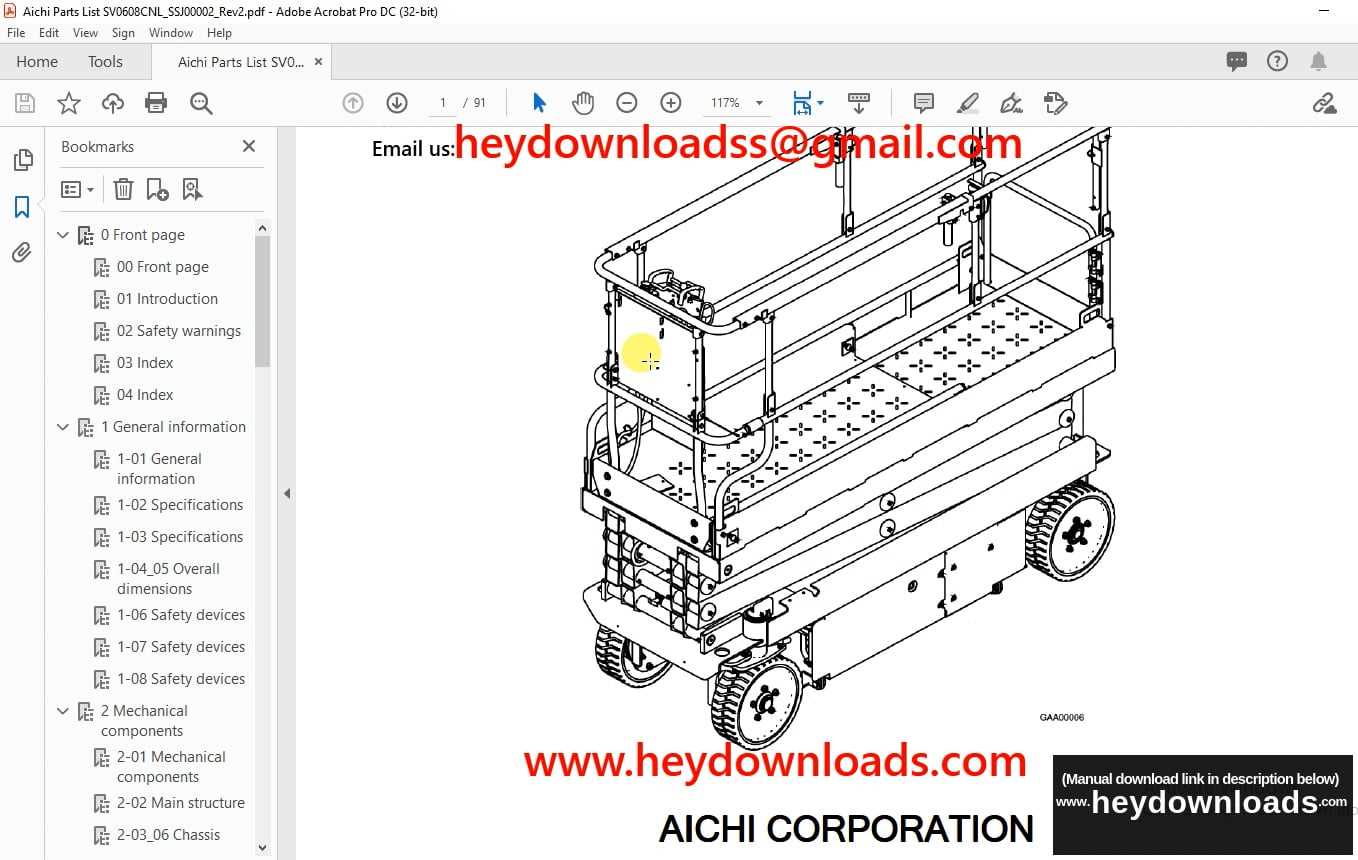Collapse the 2 Mechanical components group

[x=63, y=711]
